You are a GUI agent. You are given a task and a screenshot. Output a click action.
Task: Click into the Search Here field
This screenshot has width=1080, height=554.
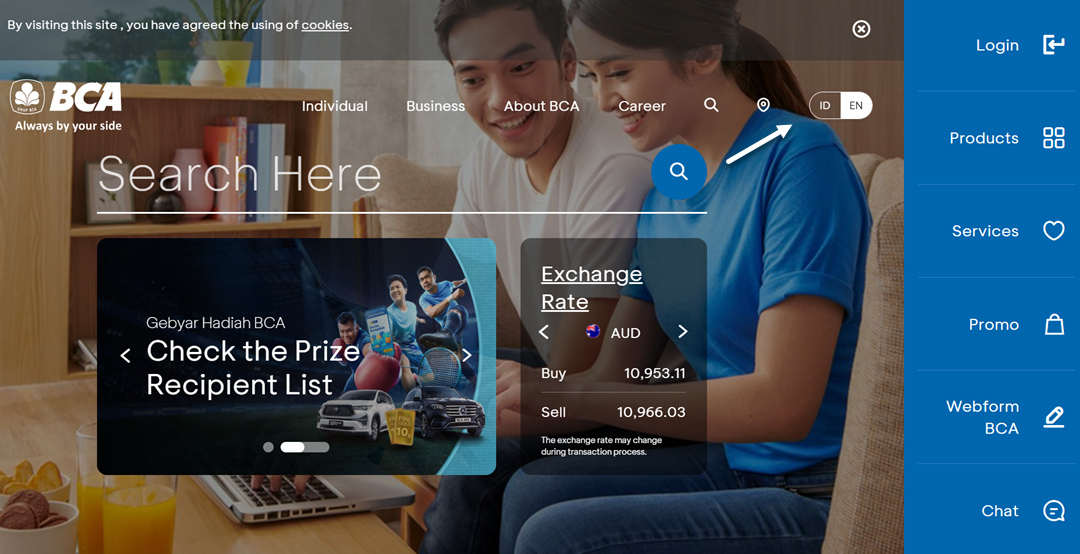[370, 175]
